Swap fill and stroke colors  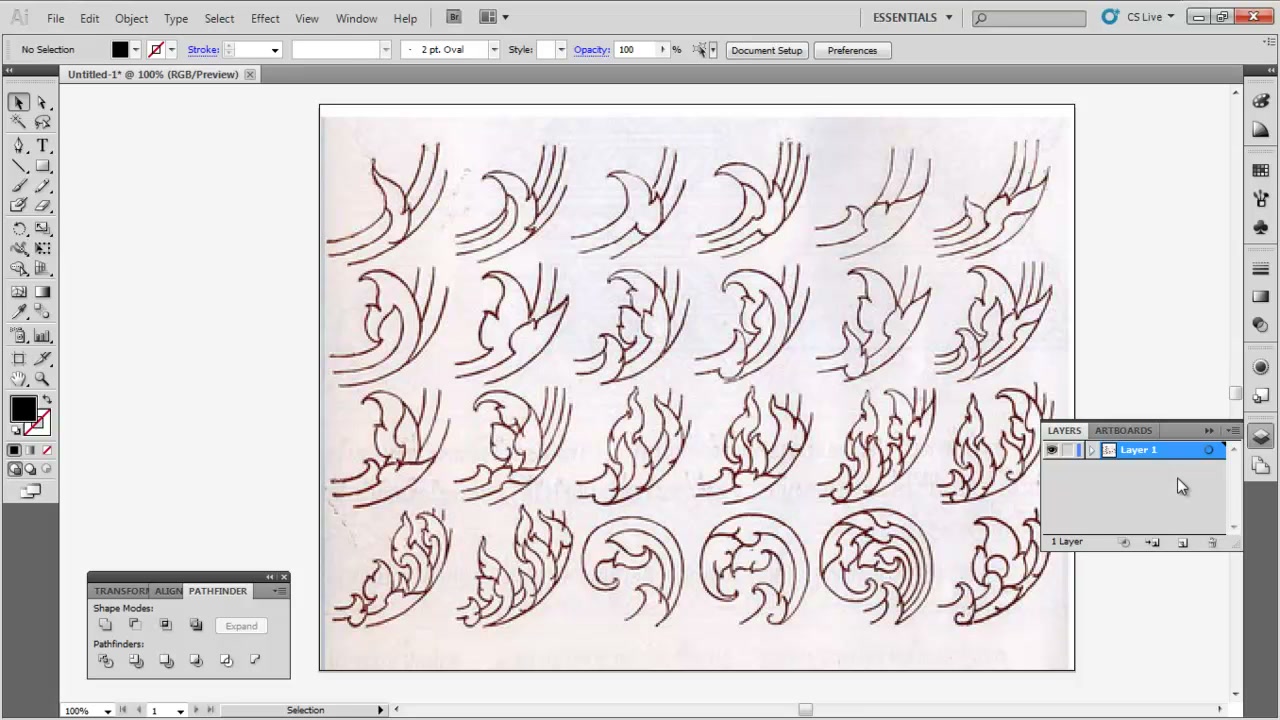(x=46, y=400)
